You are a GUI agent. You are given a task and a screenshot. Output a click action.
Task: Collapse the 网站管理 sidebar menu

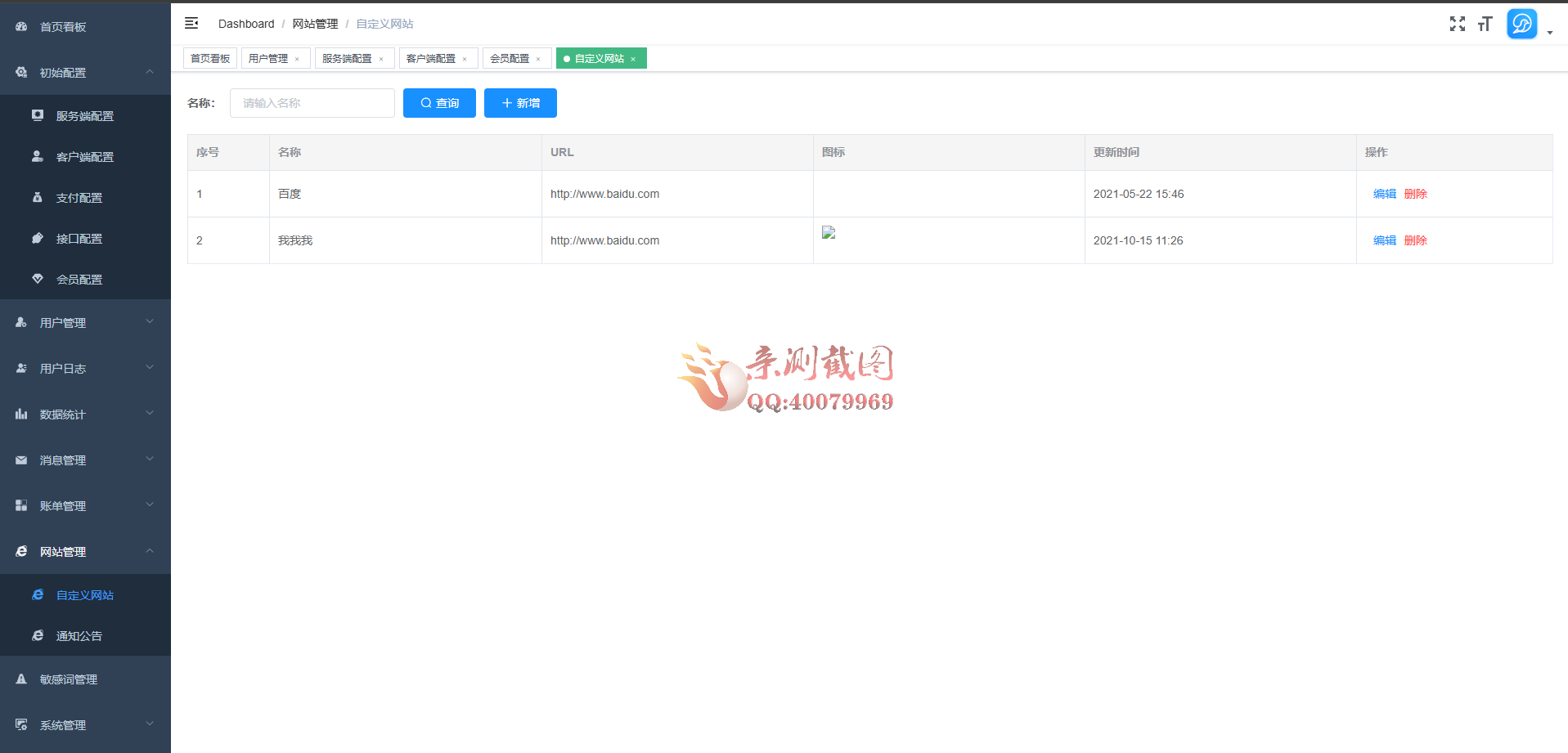coord(85,552)
